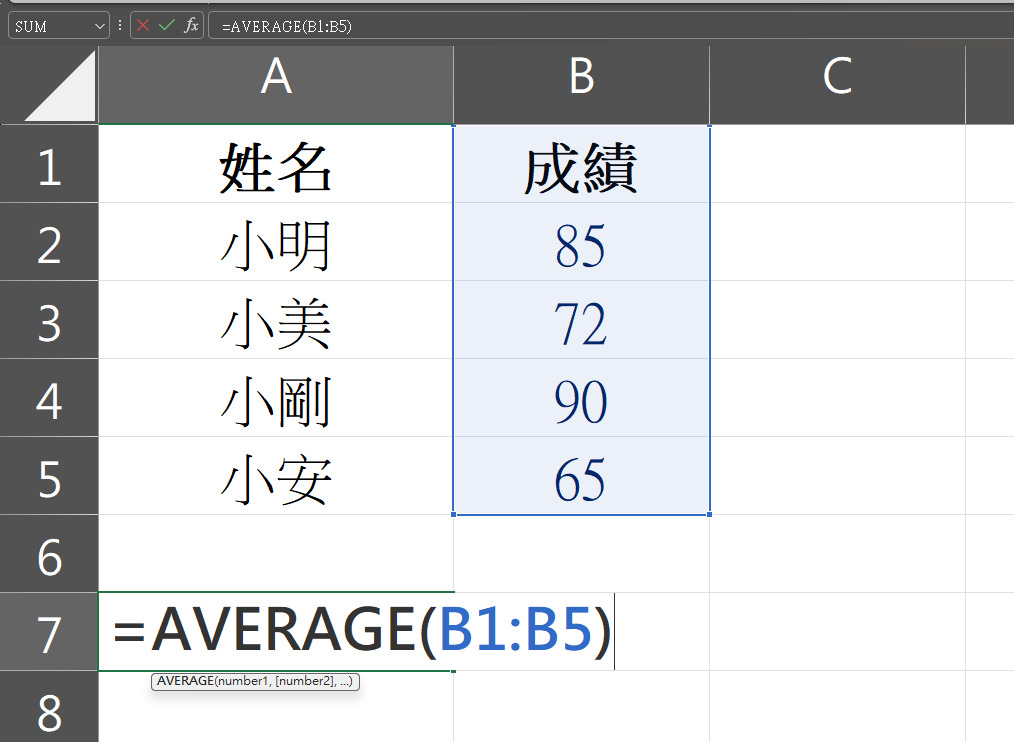Click the Select All corner triangle

59,86
